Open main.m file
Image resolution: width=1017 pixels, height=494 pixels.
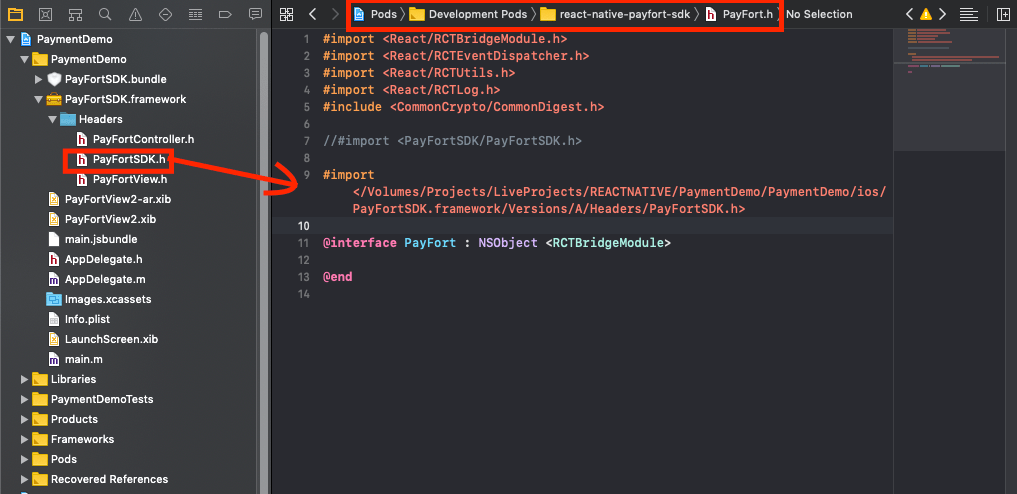[84, 359]
